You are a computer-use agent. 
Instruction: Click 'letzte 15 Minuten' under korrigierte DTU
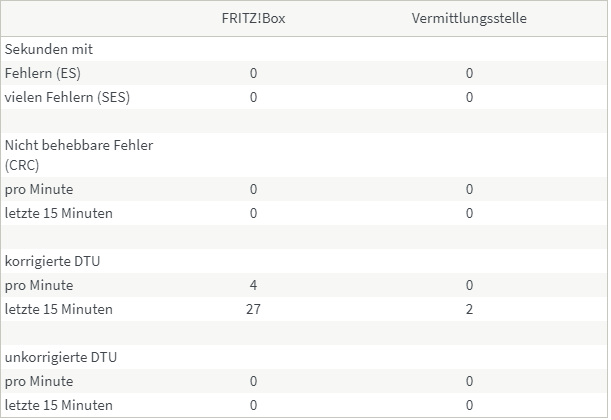pos(59,309)
